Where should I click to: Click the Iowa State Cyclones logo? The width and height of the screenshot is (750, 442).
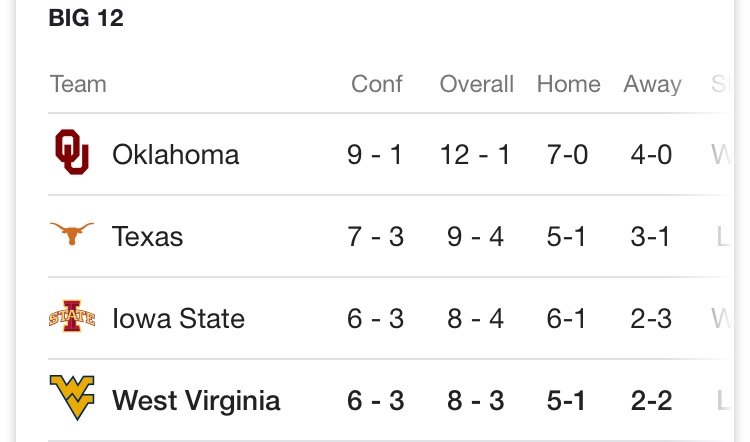point(72,316)
